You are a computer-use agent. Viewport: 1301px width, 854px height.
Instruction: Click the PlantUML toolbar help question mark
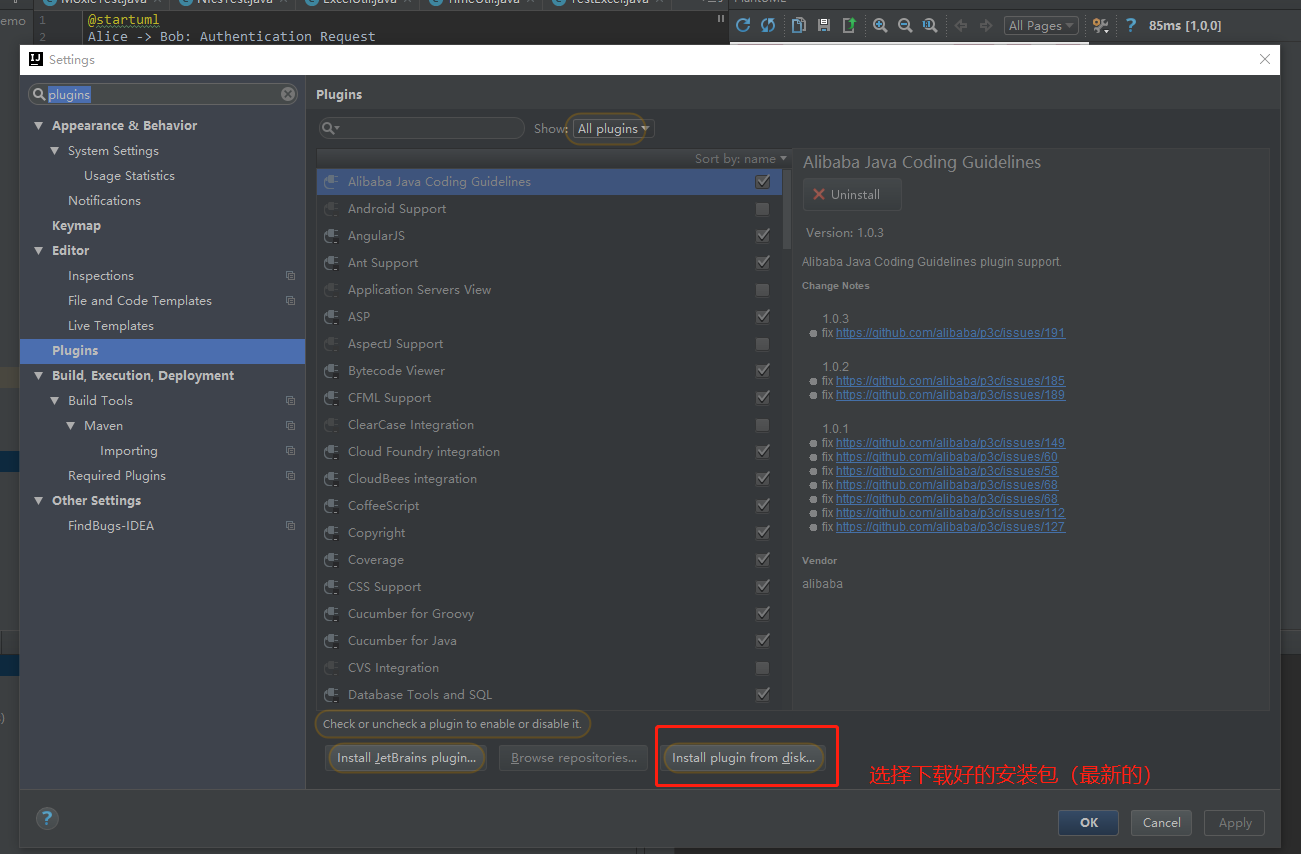(x=1130, y=25)
